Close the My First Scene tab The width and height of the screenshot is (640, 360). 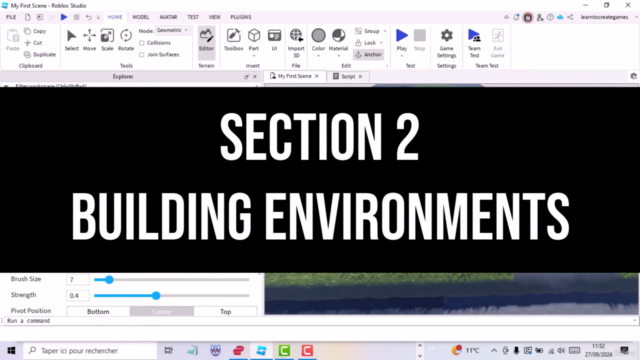tap(317, 76)
